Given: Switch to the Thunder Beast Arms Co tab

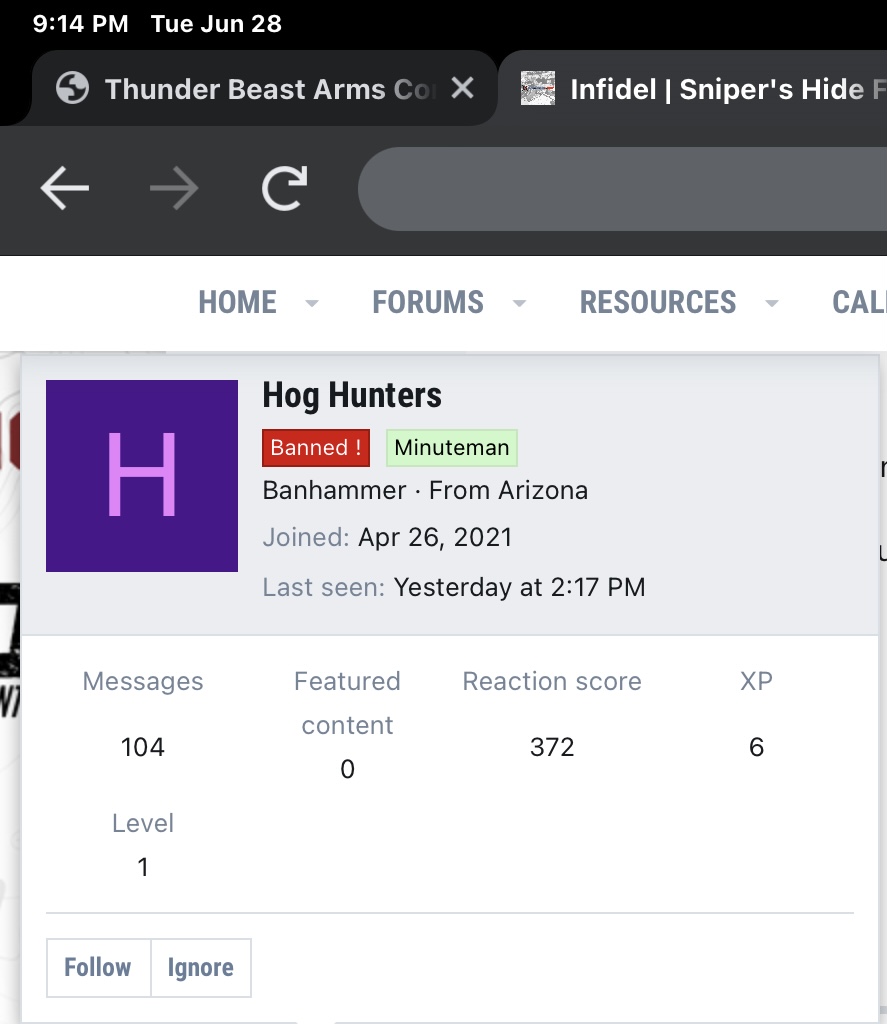Looking at the screenshot, I should pyautogui.click(x=265, y=88).
